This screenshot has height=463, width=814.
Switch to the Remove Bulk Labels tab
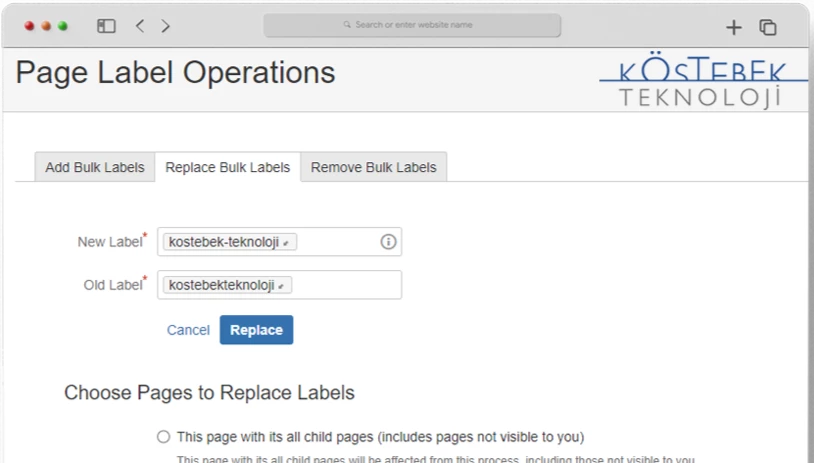point(373,167)
